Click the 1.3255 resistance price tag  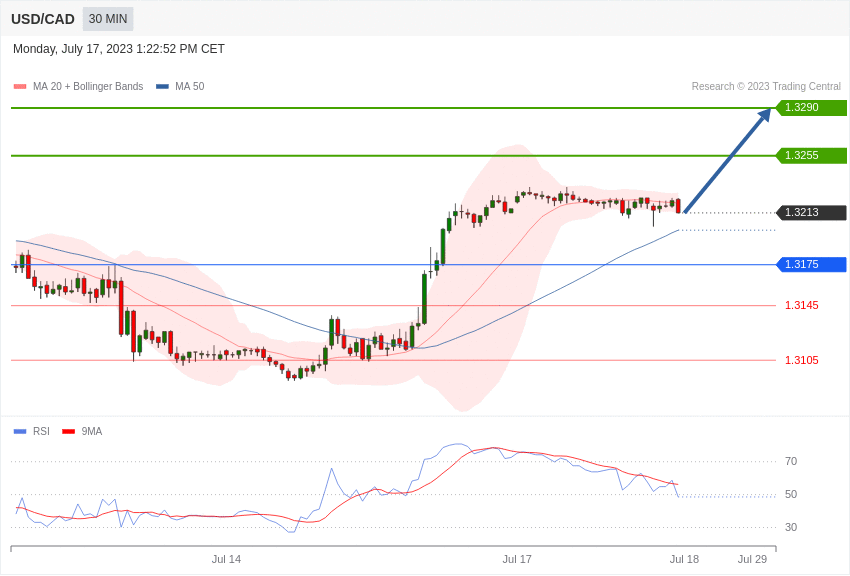pos(812,156)
